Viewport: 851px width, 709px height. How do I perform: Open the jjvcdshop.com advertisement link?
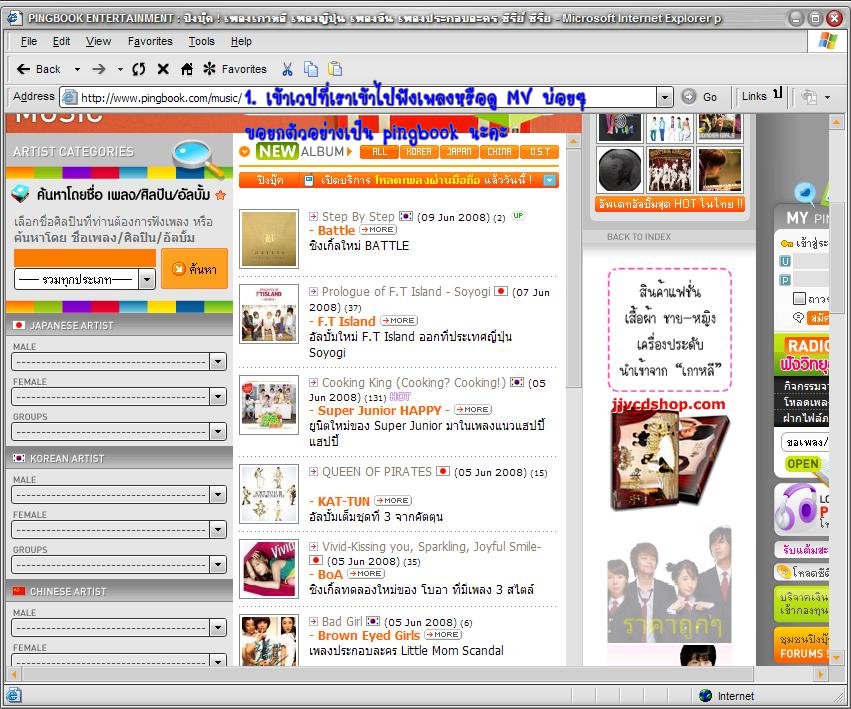(668, 404)
